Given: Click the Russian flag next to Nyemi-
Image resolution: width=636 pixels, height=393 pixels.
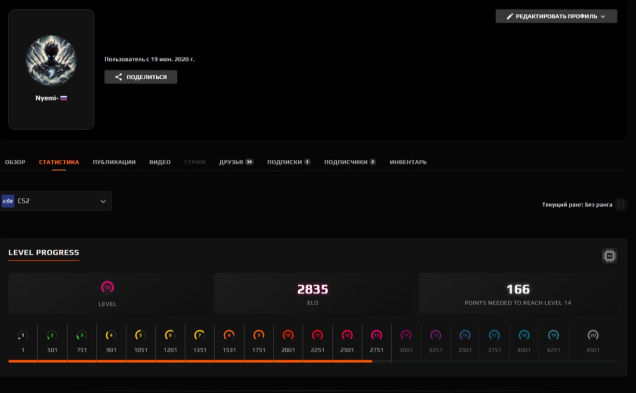Looking at the screenshot, I should 64,98.
